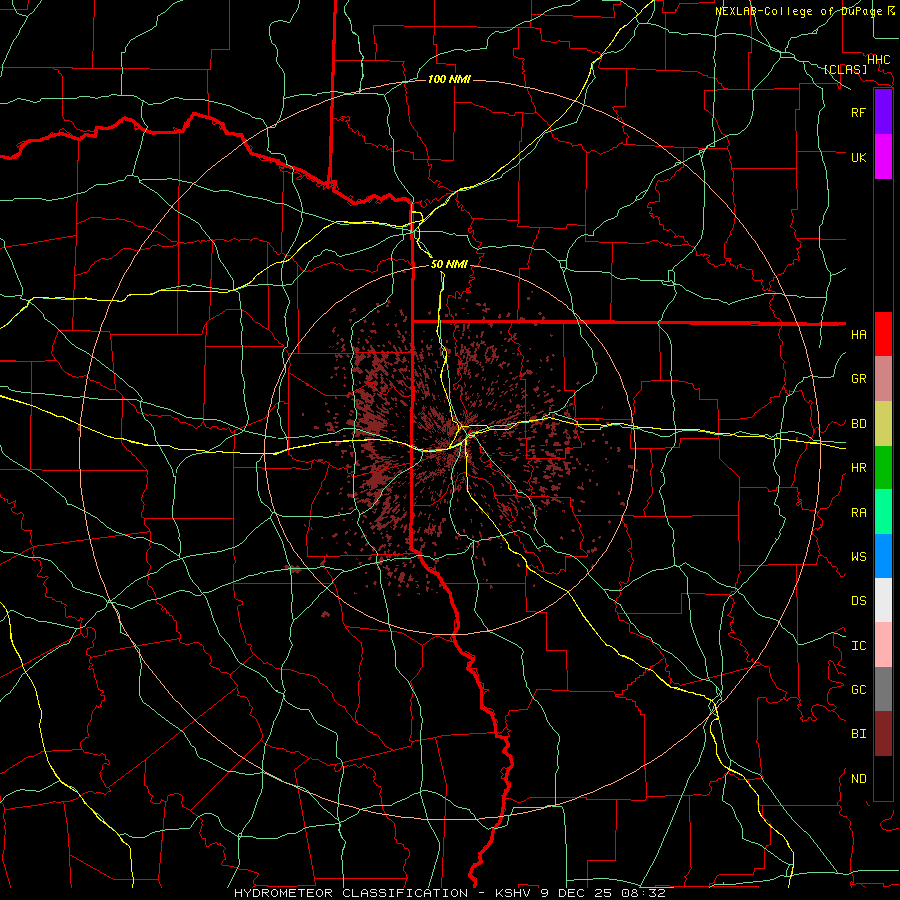This screenshot has width=900, height=900.
Task: Click the HR legend label
Action: [858, 468]
